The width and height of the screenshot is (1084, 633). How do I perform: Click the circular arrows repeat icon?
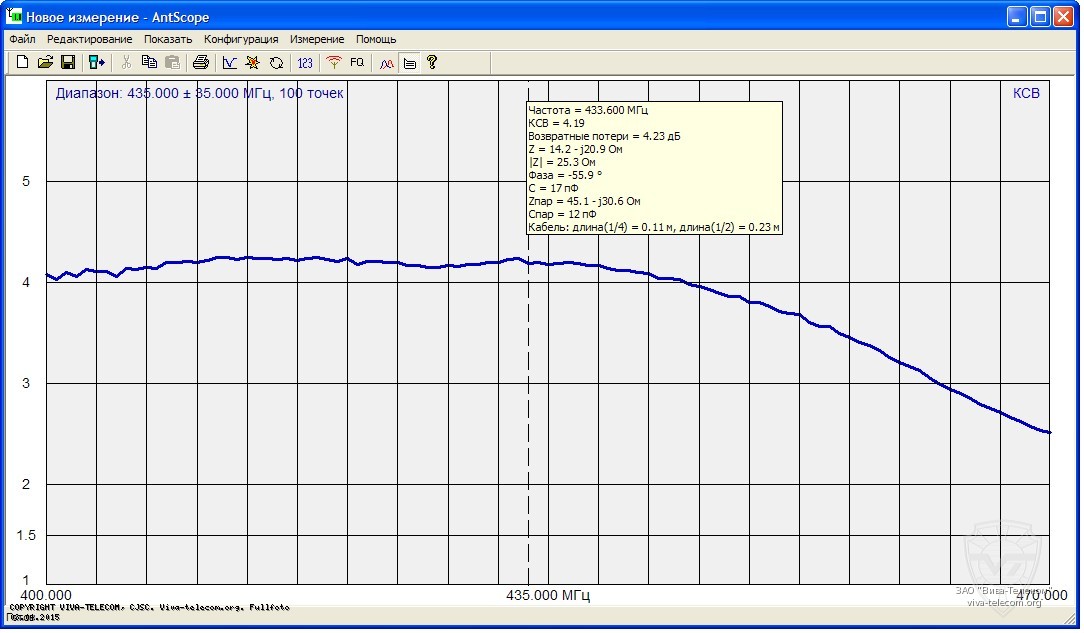point(277,63)
